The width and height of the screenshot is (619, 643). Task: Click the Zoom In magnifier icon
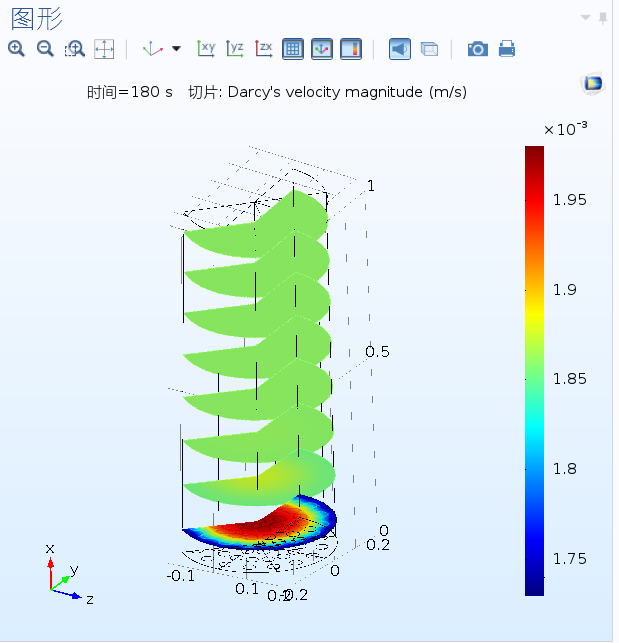[16, 49]
